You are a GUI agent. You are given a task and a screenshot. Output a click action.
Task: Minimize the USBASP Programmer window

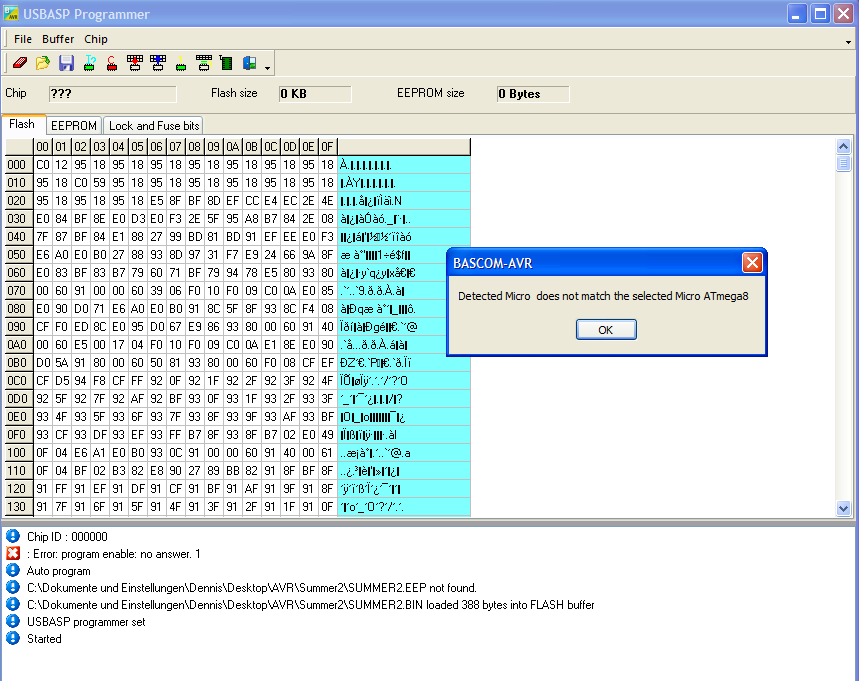[797, 14]
